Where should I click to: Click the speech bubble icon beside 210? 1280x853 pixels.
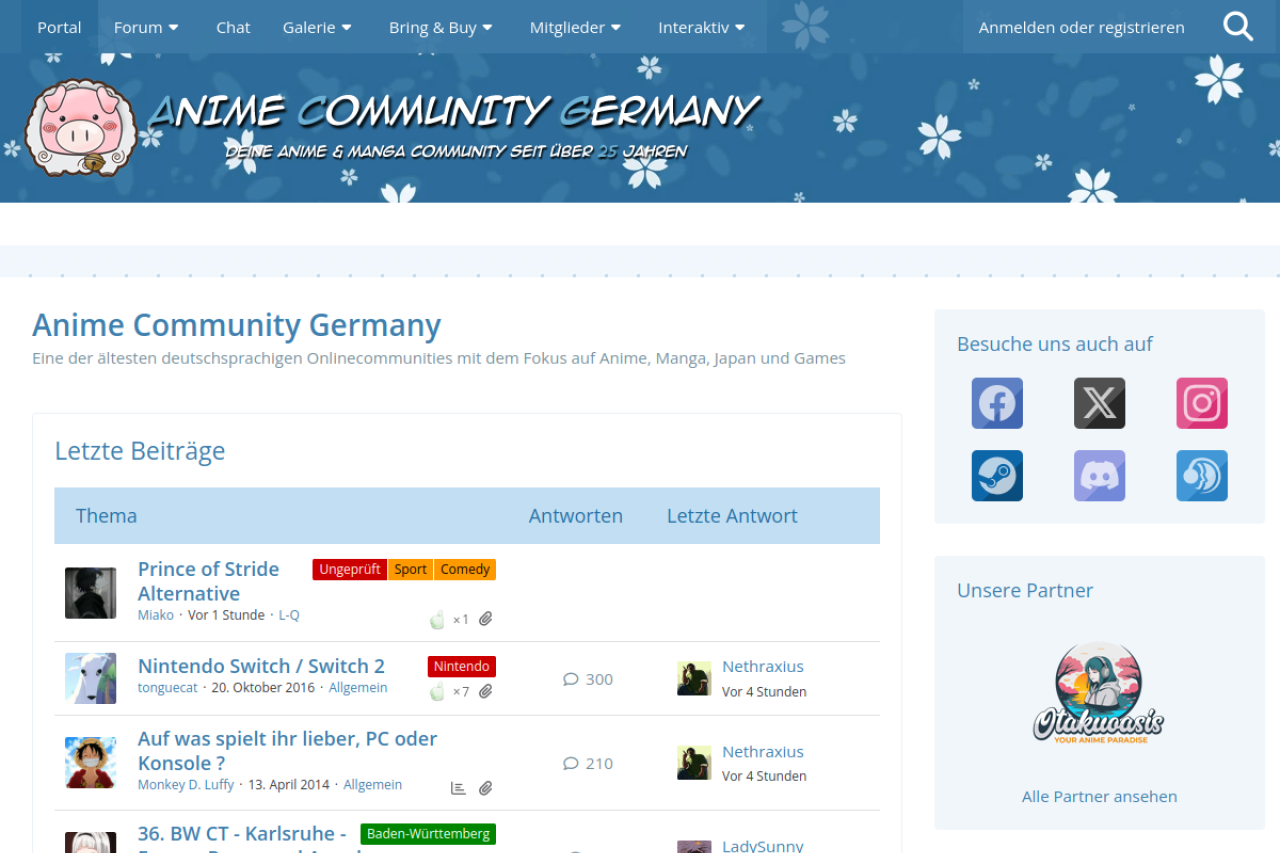(571, 763)
